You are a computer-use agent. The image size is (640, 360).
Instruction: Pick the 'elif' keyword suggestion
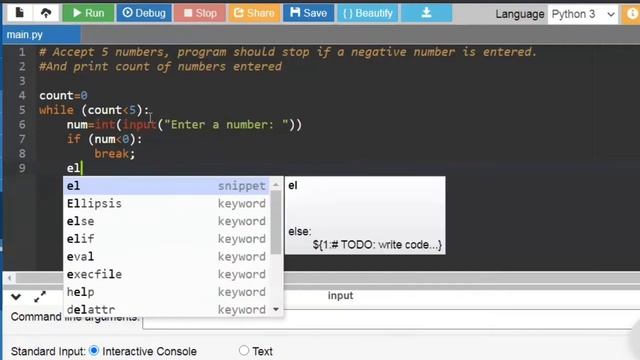pyautogui.click(x=167, y=239)
